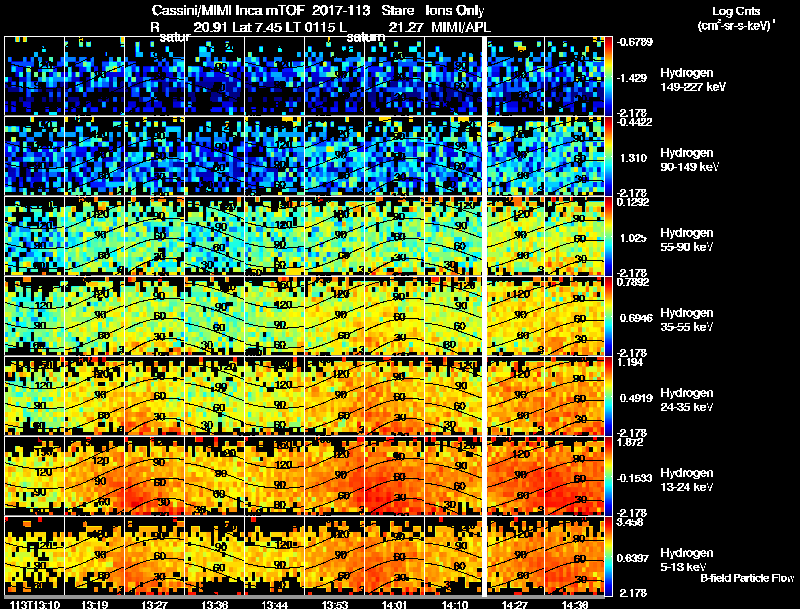Click the 3.458 colorbar value
The height and width of the screenshot is (609, 800).
630,522
